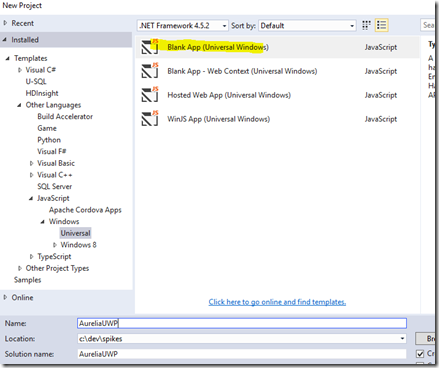Expand the Visual C++ node

pyautogui.click(x=31, y=175)
